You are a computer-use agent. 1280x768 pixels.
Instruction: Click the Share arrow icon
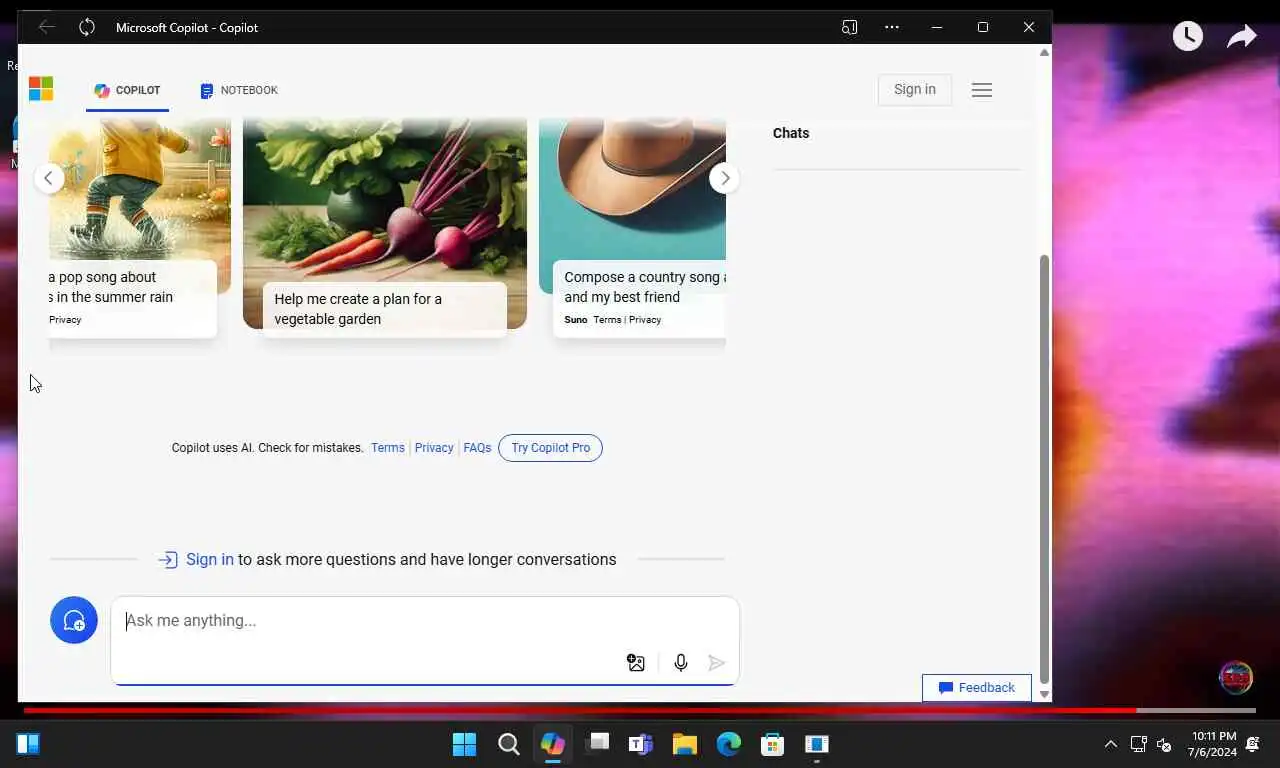coord(1241,37)
